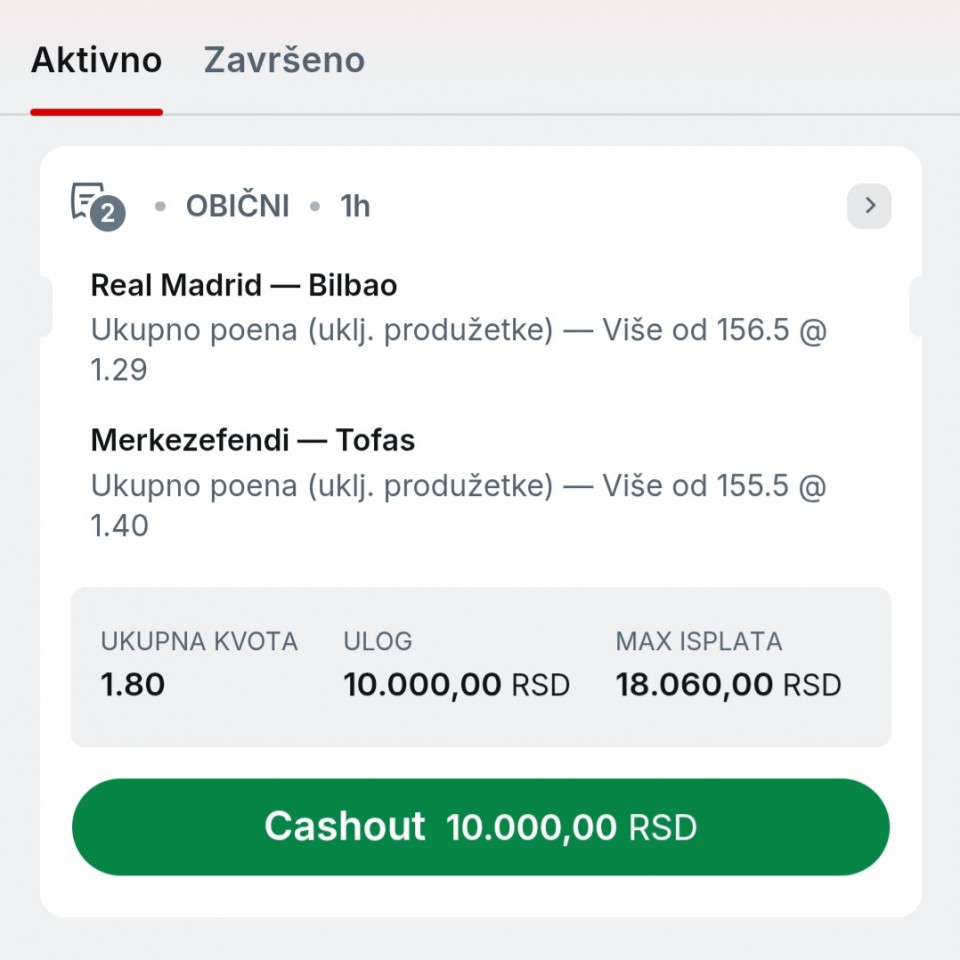Image resolution: width=960 pixels, height=960 pixels.
Task: Select the Više od 155.5 bet description
Action: coord(458,486)
